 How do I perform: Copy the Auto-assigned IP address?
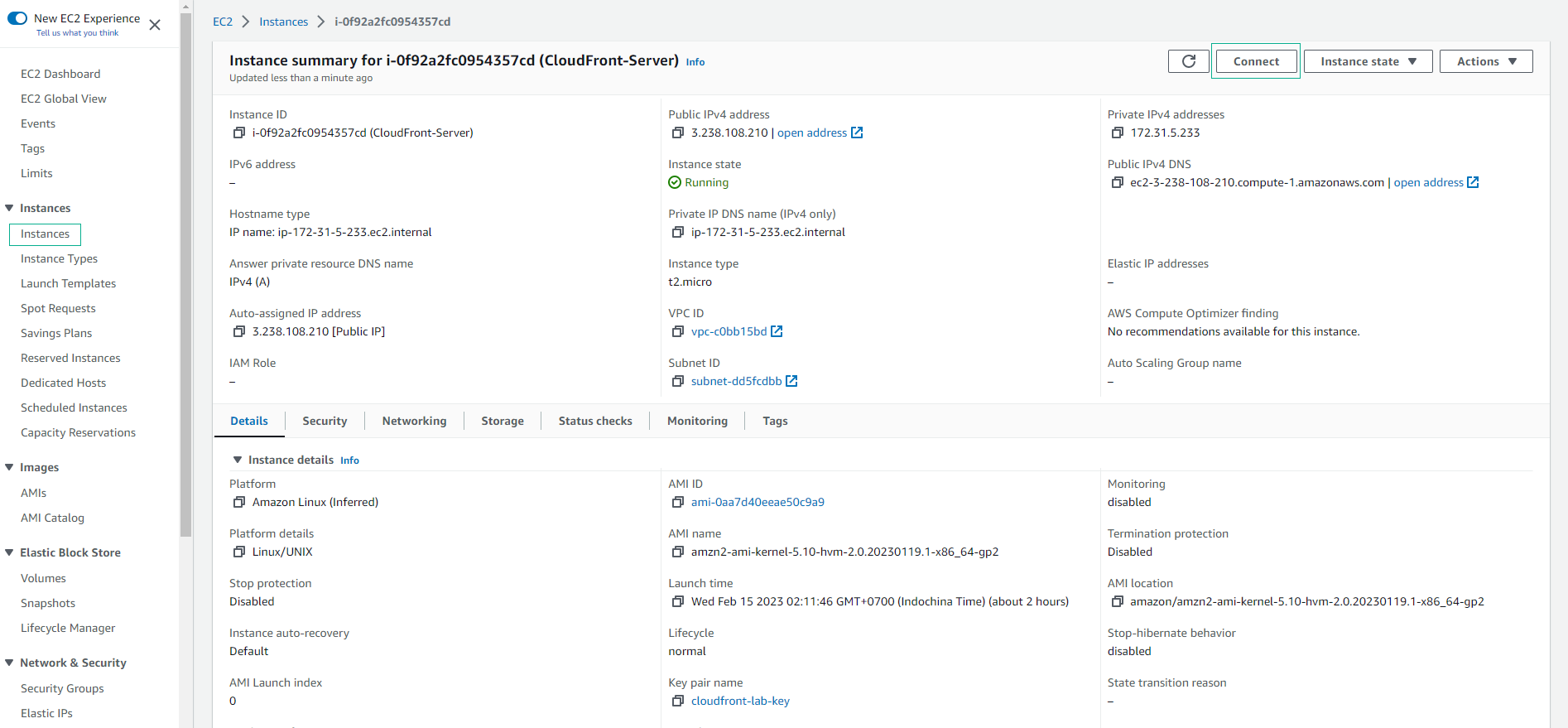pyautogui.click(x=239, y=331)
